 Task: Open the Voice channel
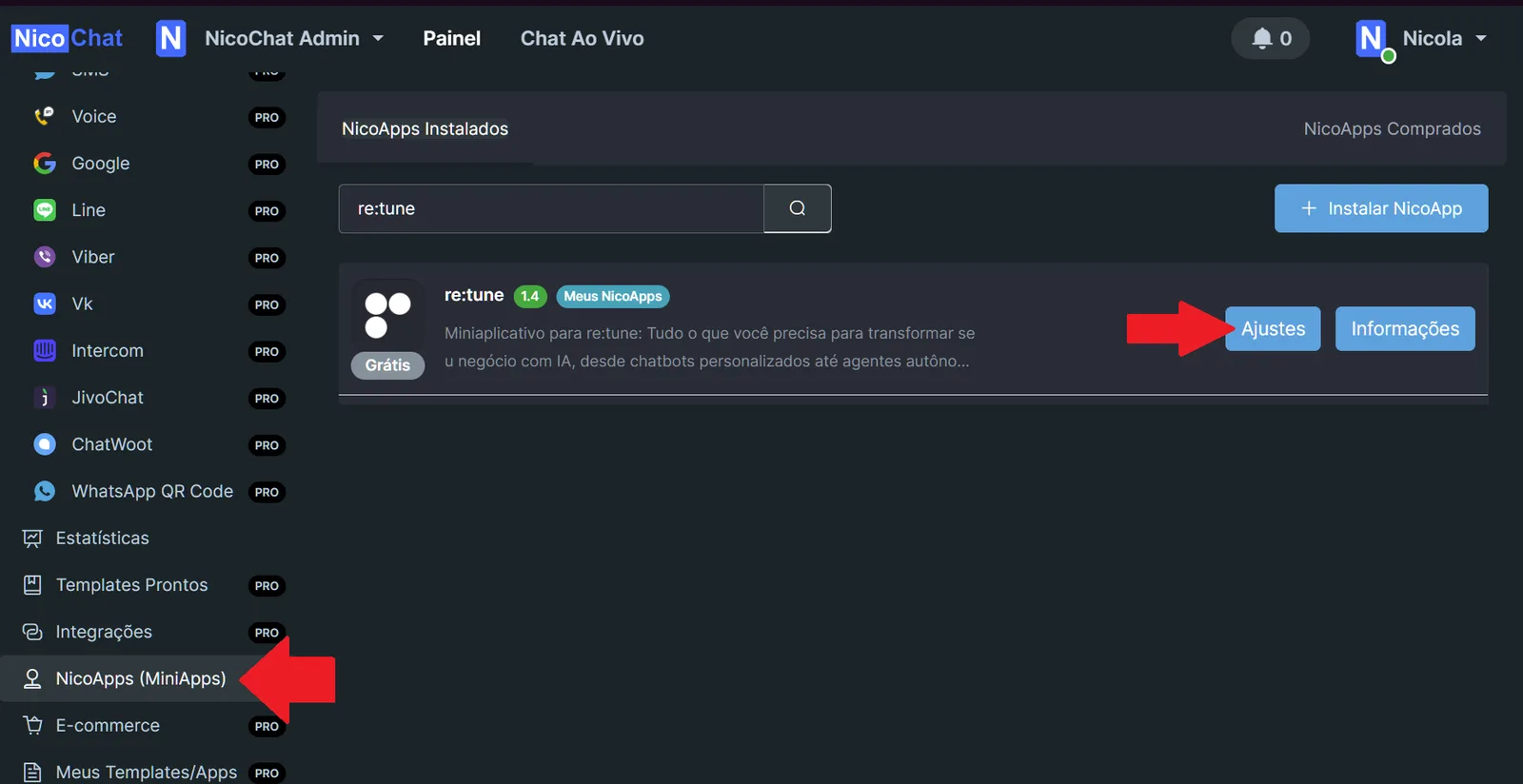94,116
